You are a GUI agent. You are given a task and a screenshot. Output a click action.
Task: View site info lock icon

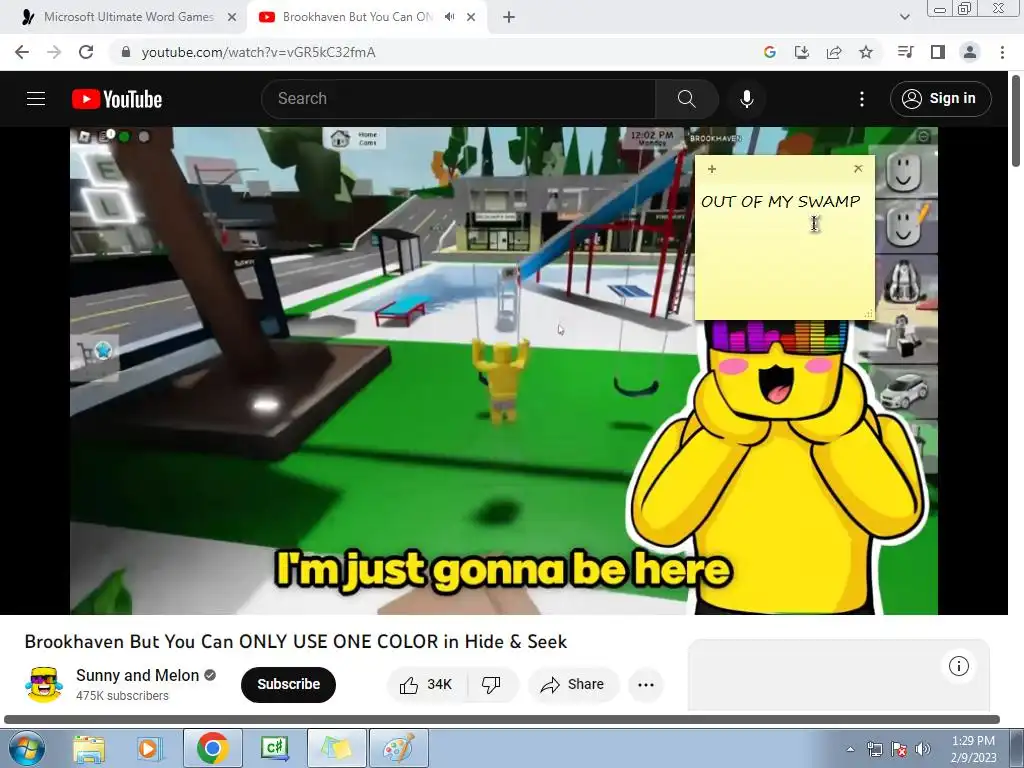pos(126,52)
